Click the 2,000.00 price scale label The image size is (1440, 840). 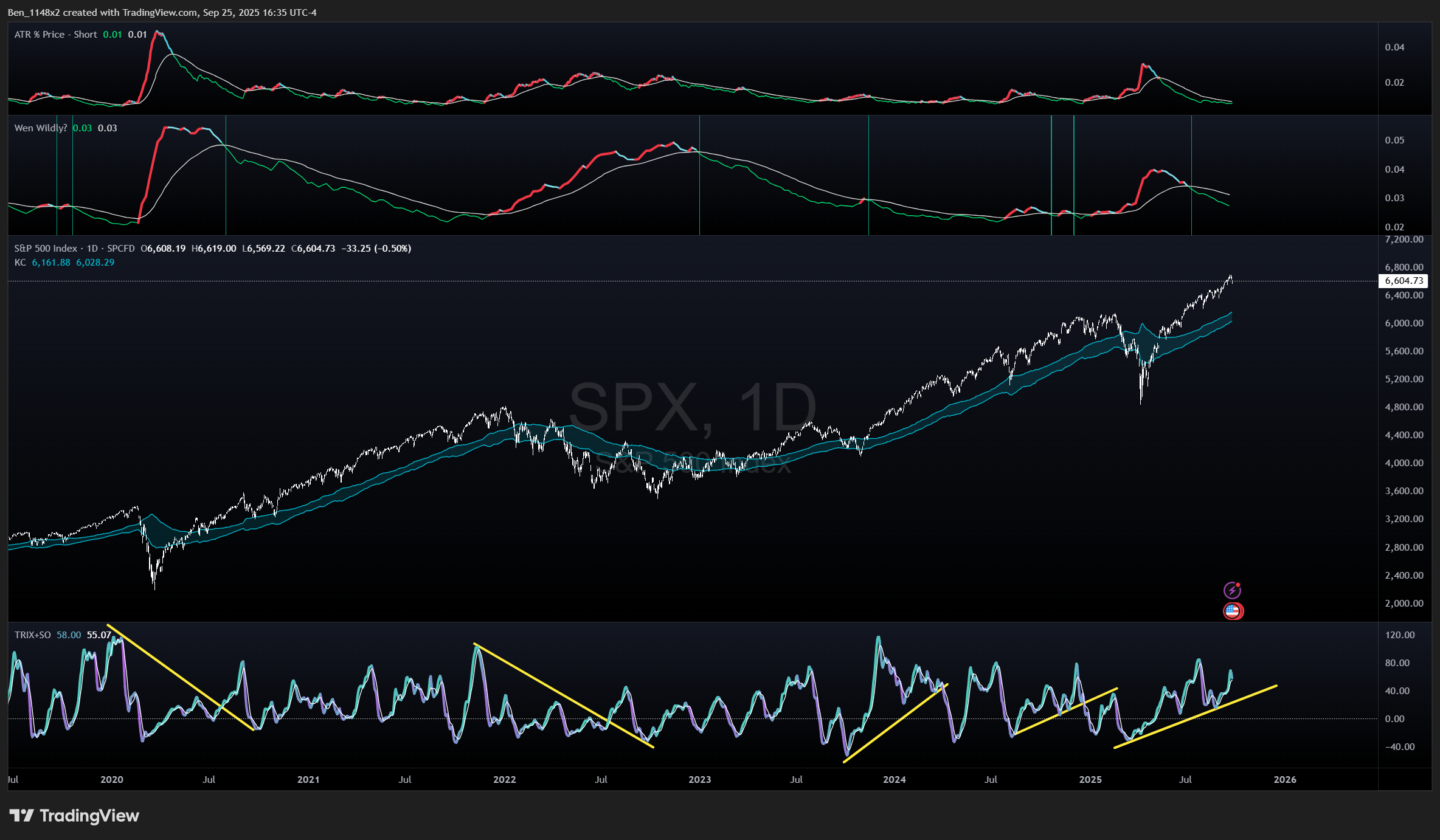coord(1404,603)
